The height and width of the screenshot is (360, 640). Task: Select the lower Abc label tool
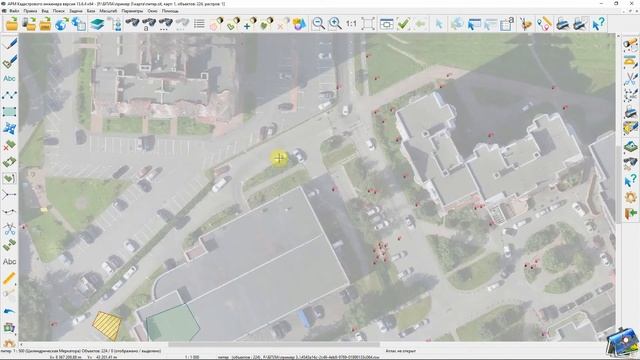(9, 262)
